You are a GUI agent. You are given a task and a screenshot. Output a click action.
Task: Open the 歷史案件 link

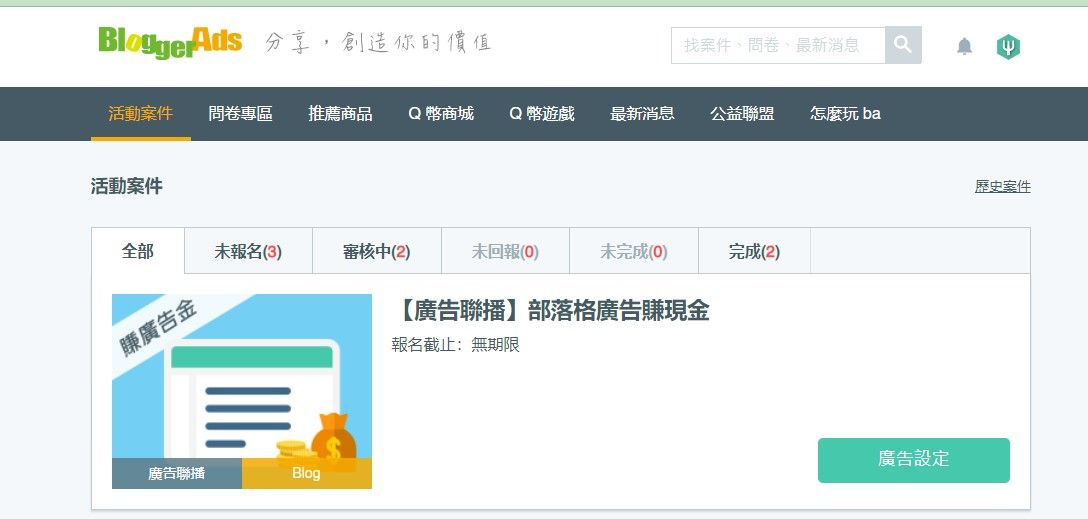tap(1003, 187)
